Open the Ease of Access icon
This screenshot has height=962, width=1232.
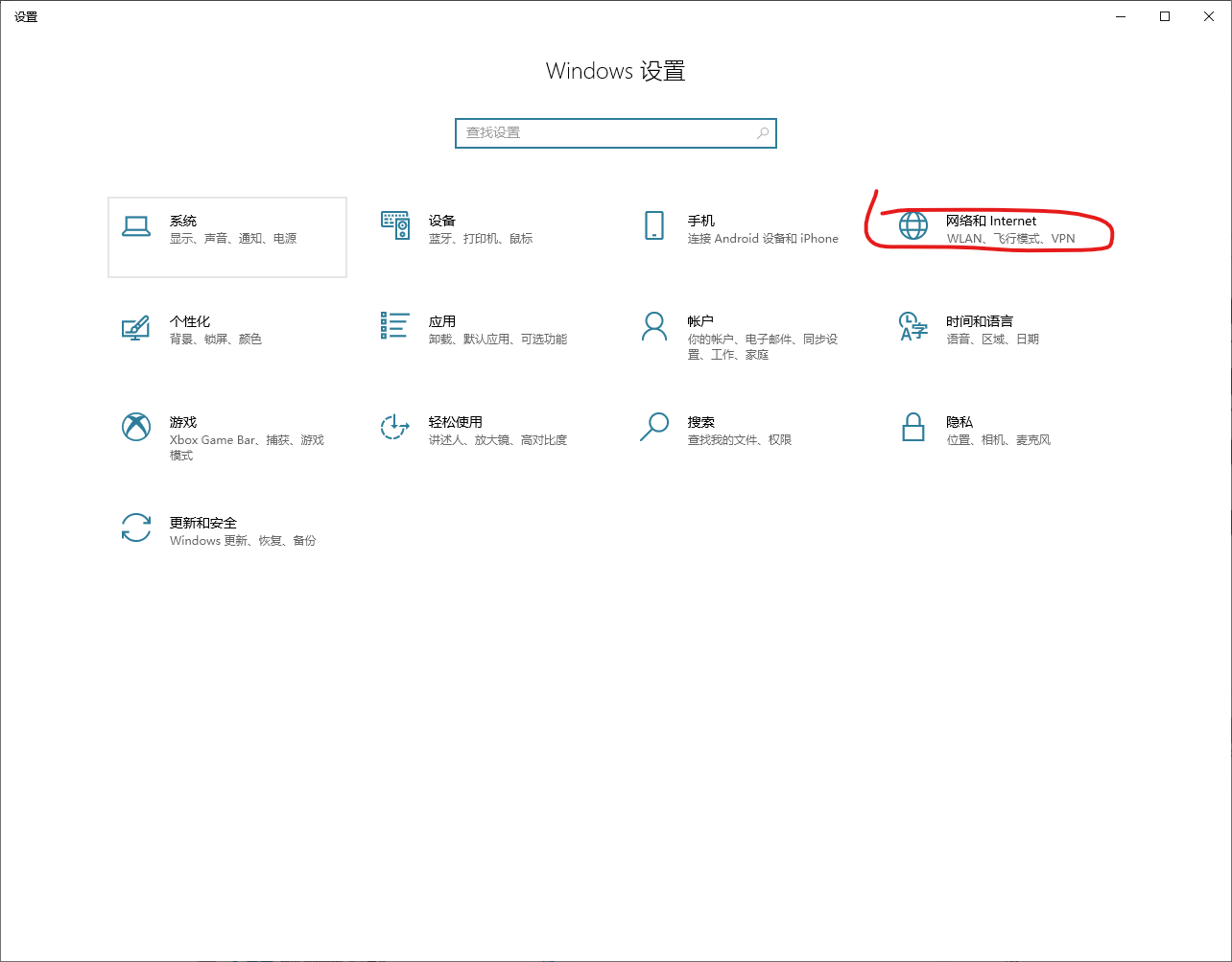[x=395, y=427]
